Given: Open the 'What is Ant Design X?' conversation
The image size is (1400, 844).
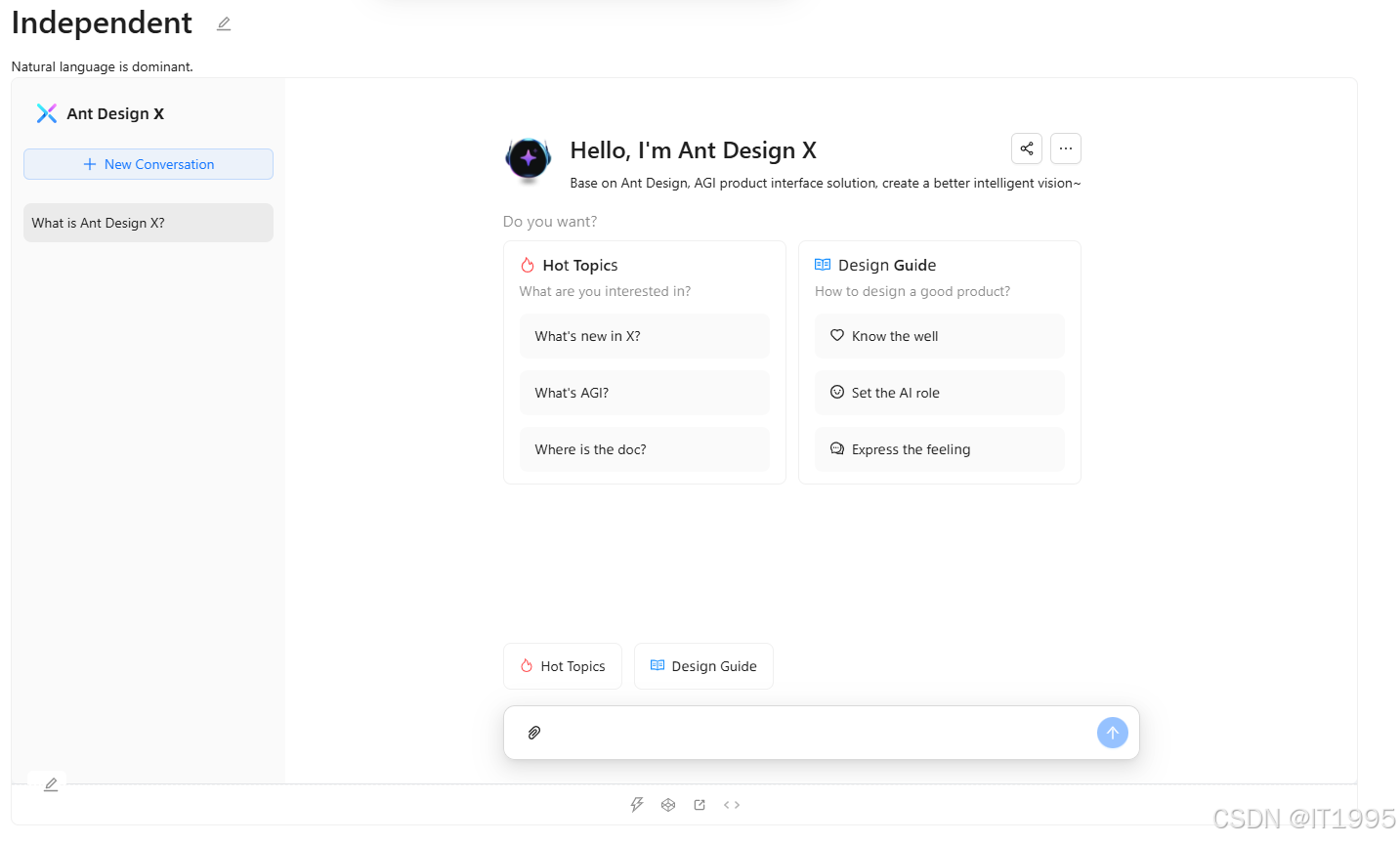Looking at the screenshot, I should point(148,223).
